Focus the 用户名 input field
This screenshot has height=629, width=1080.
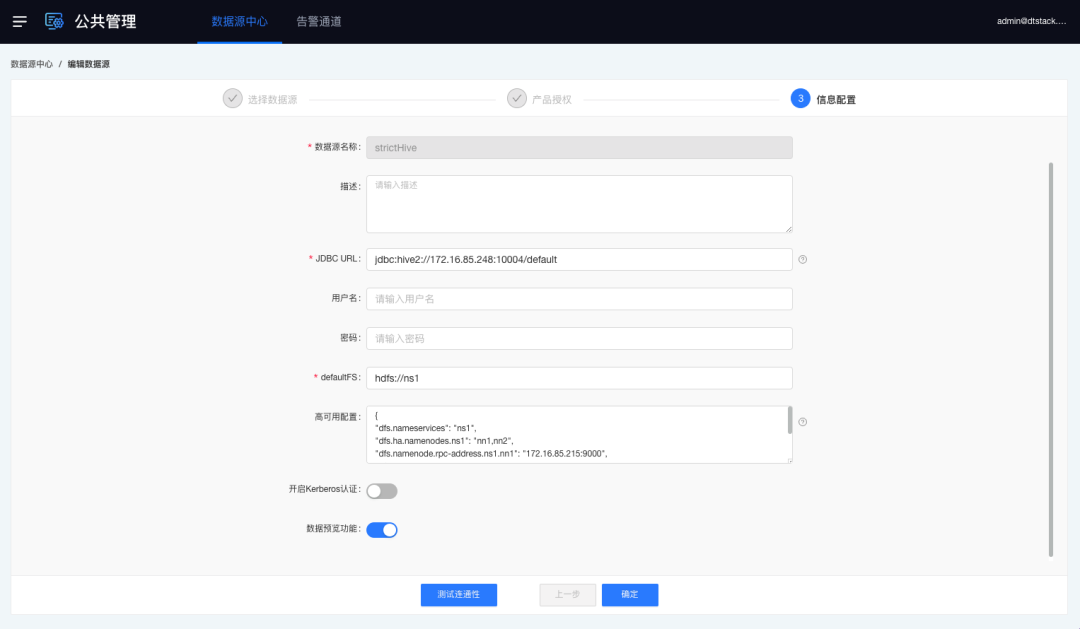tap(579, 299)
